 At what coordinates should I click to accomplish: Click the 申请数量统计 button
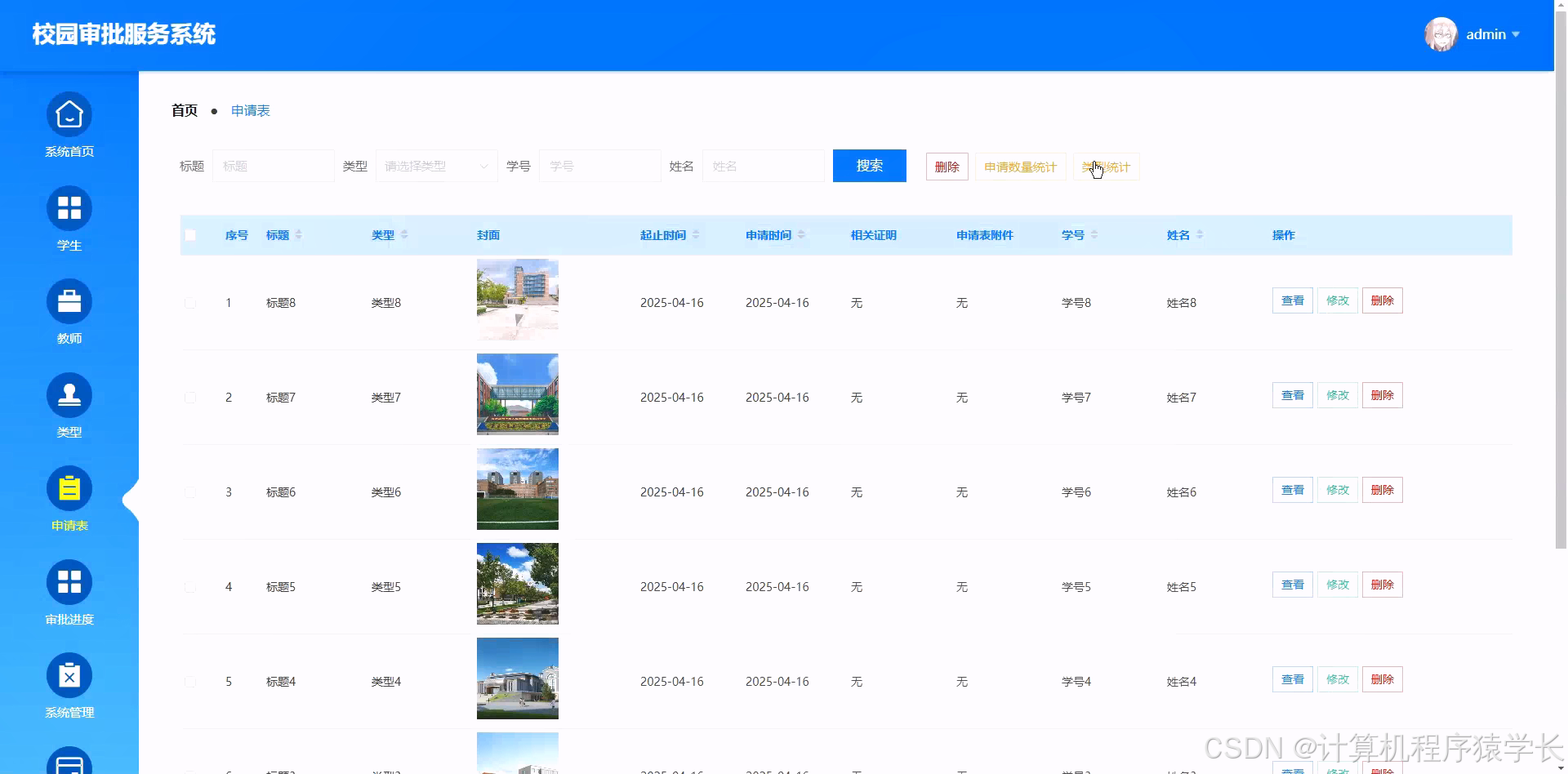pyautogui.click(x=1019, y=167)
